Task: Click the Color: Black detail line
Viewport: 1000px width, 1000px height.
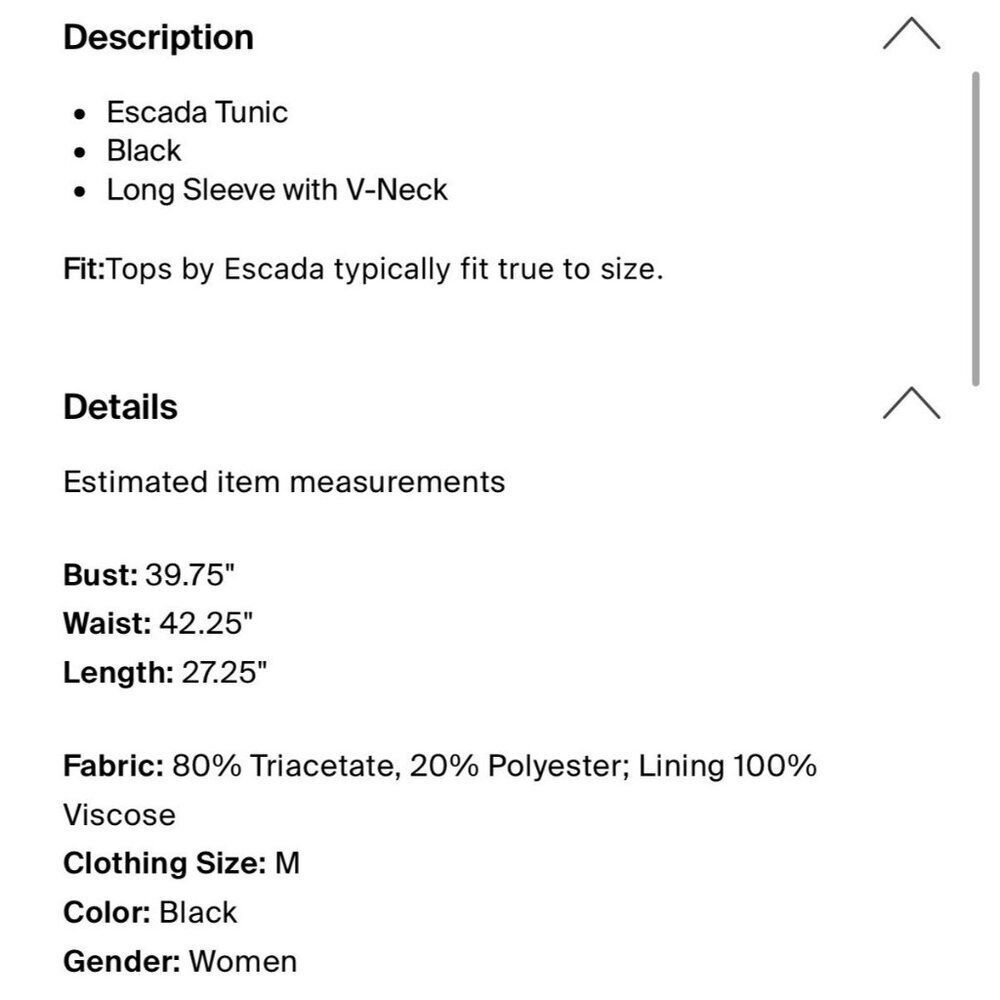Action: [150, 912]
